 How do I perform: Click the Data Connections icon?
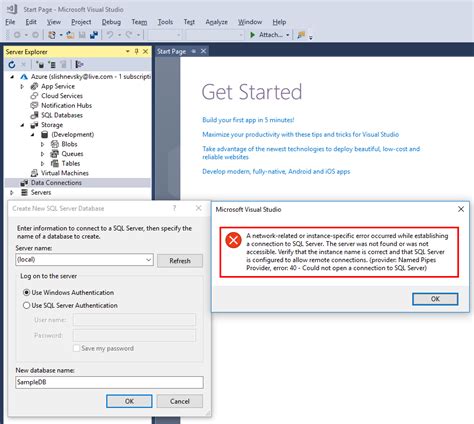click(24, 183)
